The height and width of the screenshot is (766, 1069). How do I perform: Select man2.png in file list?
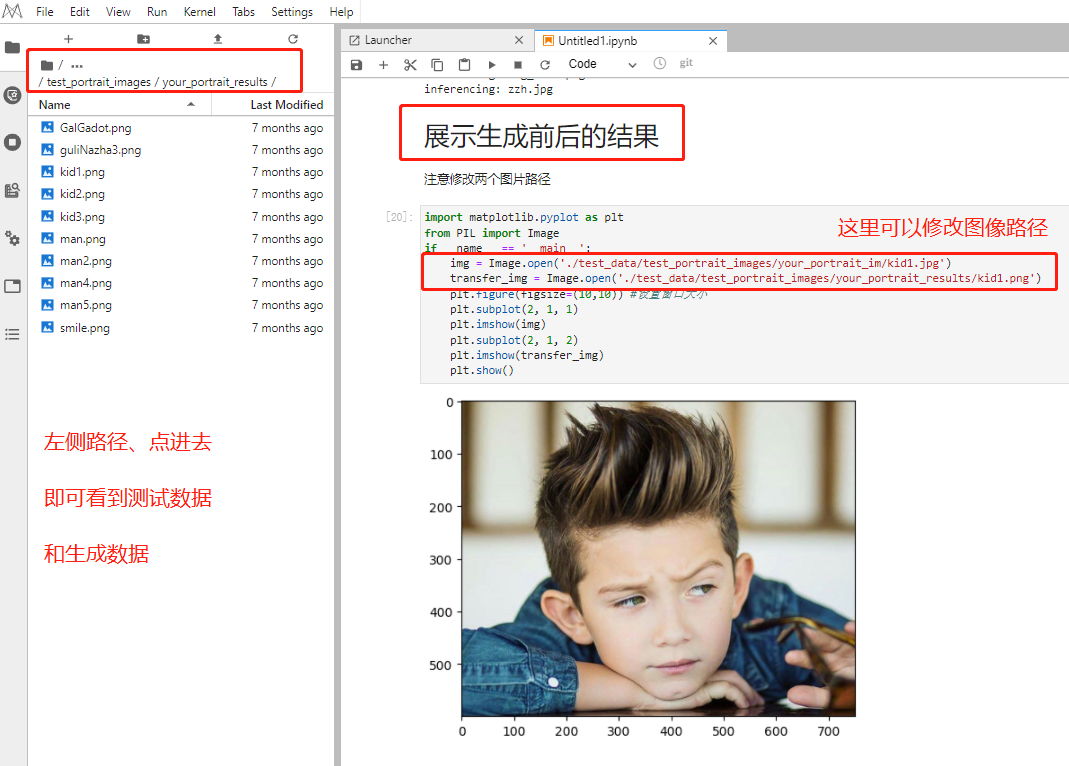pyautogui.click(x=181, y=261)
